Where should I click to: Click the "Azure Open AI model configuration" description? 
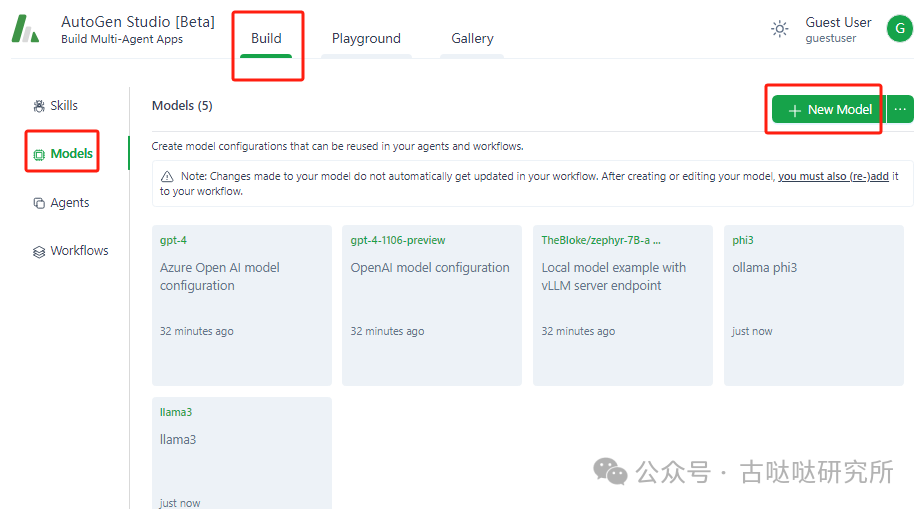click(x=220, y=277)
